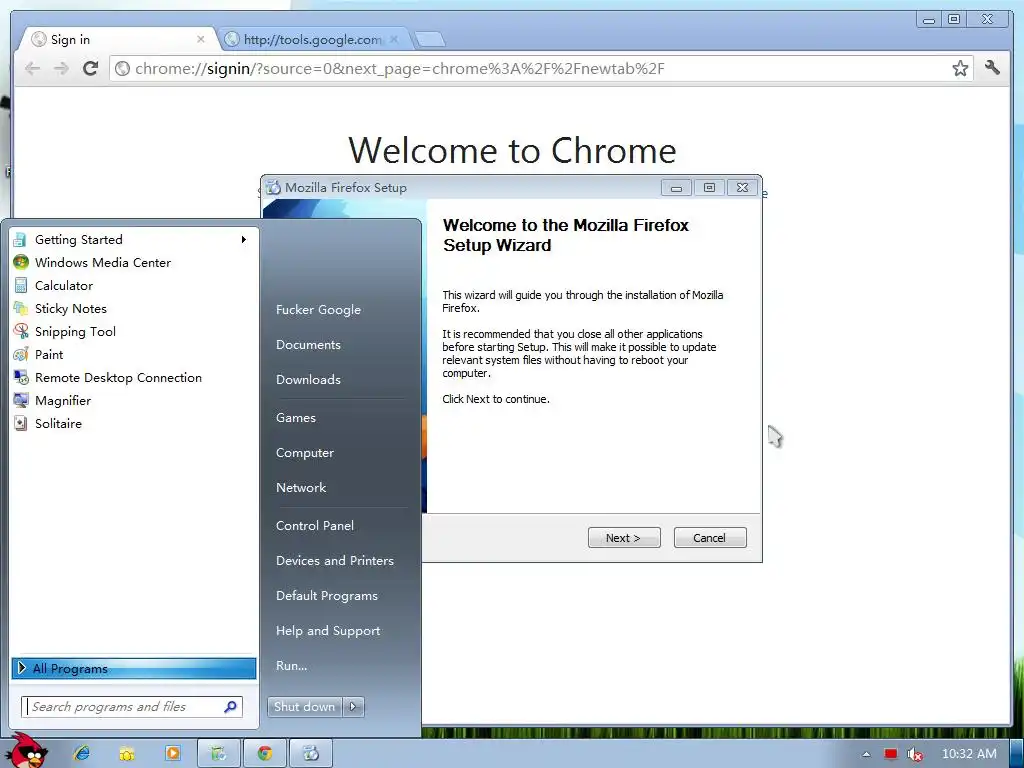Click the Calculator icon
1024x768 pixels.
[x=21, y=285]
